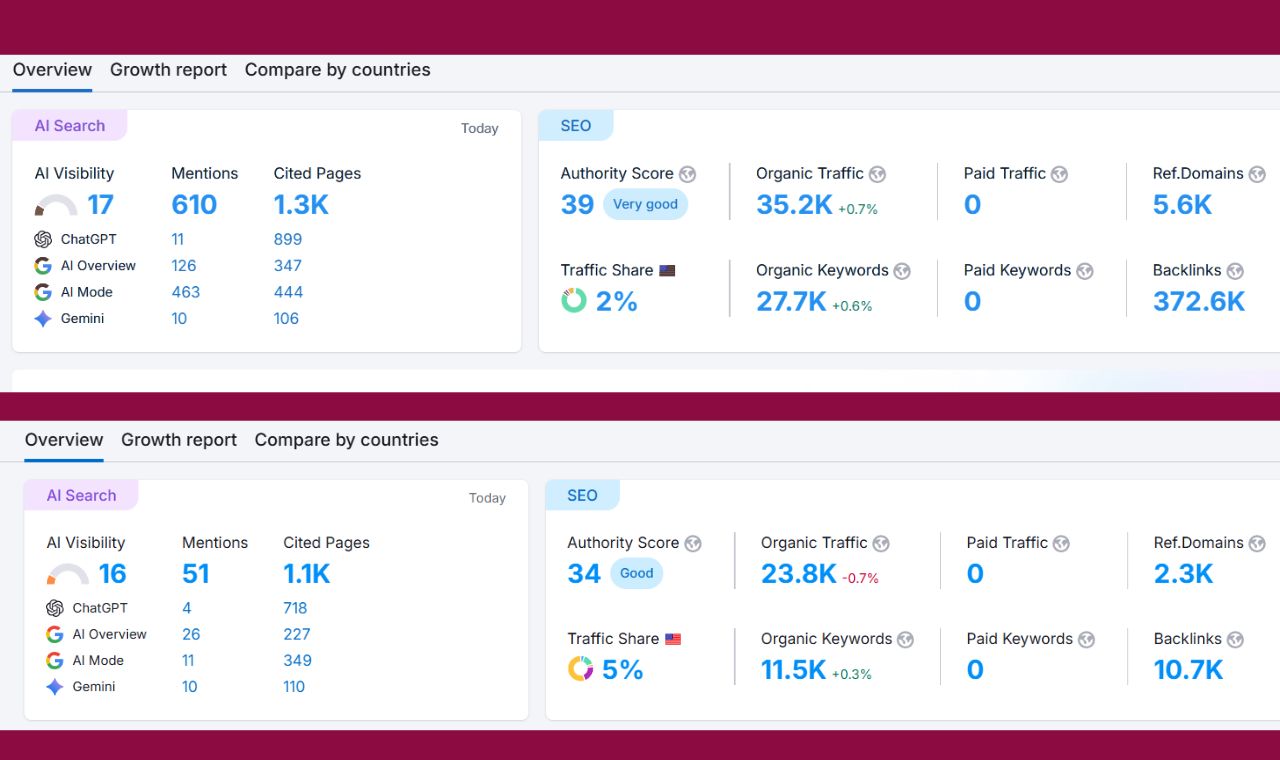Viewport: 1280px width, 760px height.
Task: Click the ChatGPT icon in the top AI Search card
Action: (x=43, y=239)
